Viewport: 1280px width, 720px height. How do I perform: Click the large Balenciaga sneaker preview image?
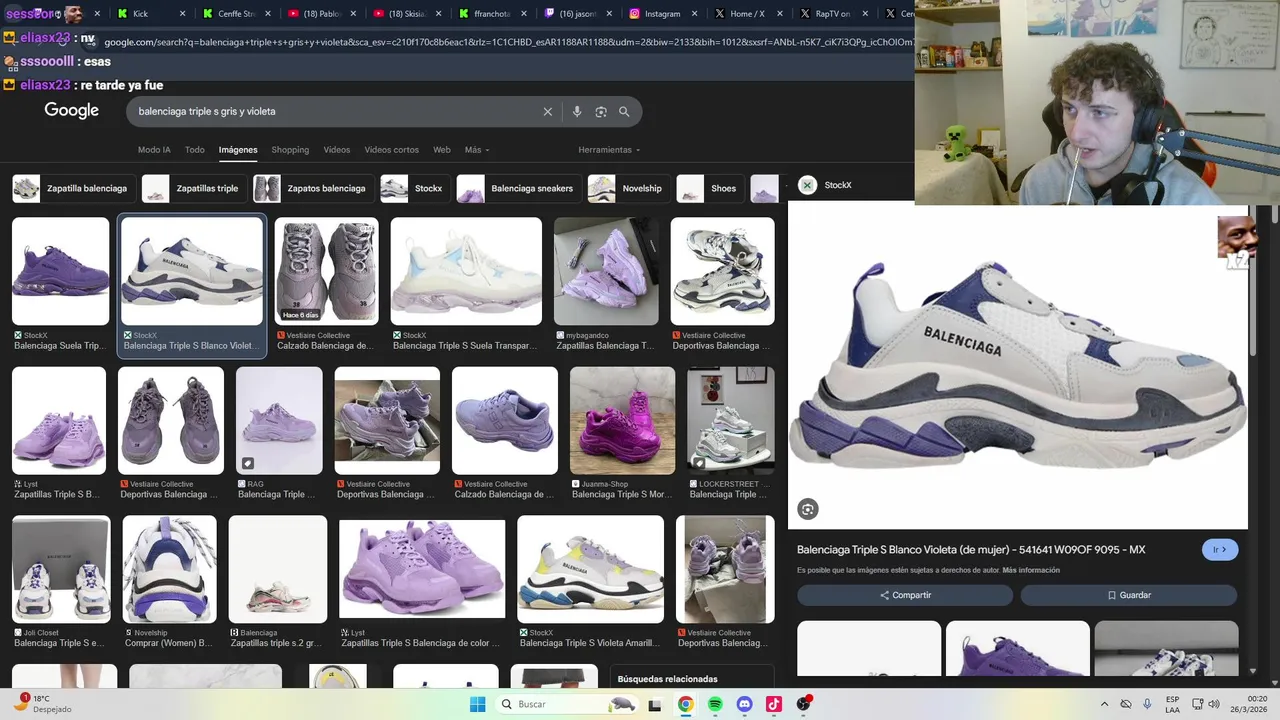click(x=1018, y=365)
